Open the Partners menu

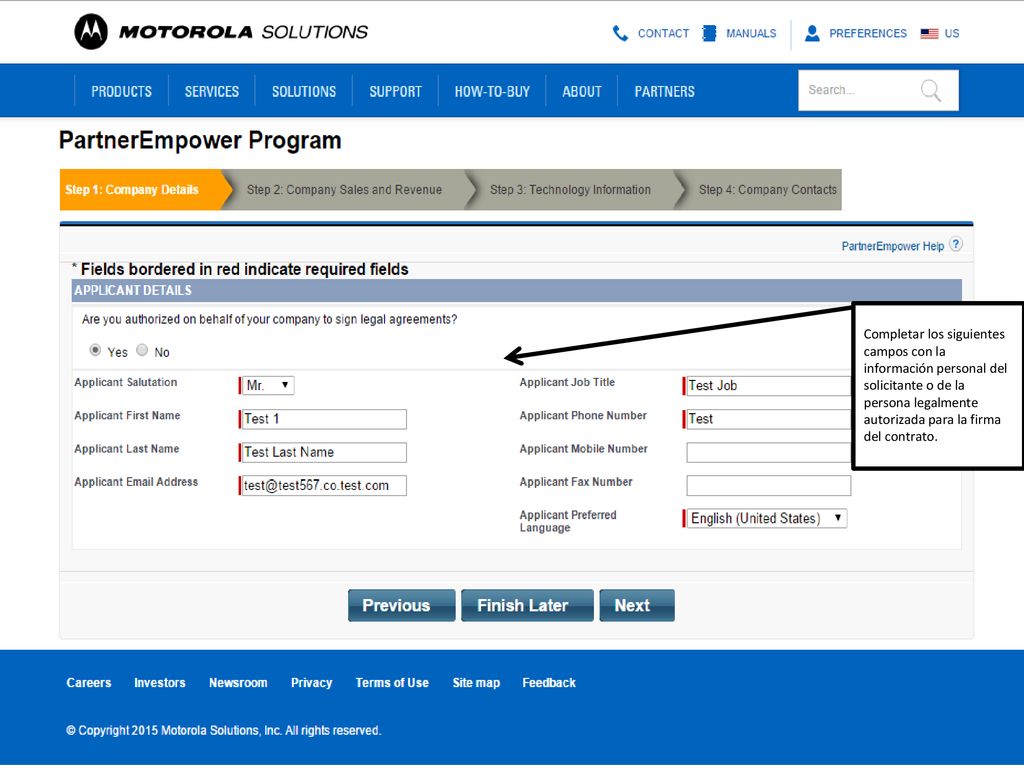pos(665,91)
